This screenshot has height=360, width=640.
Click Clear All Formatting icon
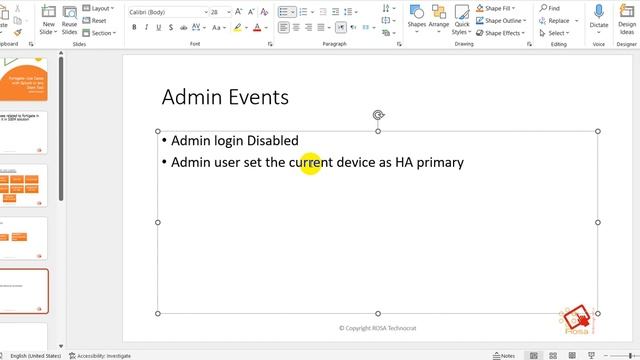[264, 12]
